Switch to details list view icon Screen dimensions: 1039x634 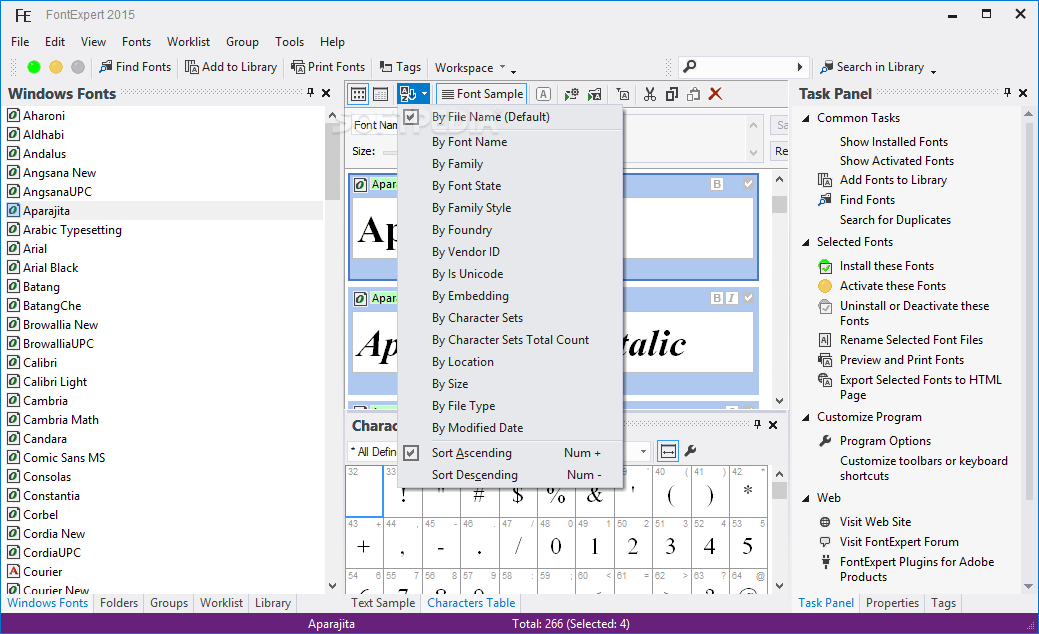click(x=380, y=94)
